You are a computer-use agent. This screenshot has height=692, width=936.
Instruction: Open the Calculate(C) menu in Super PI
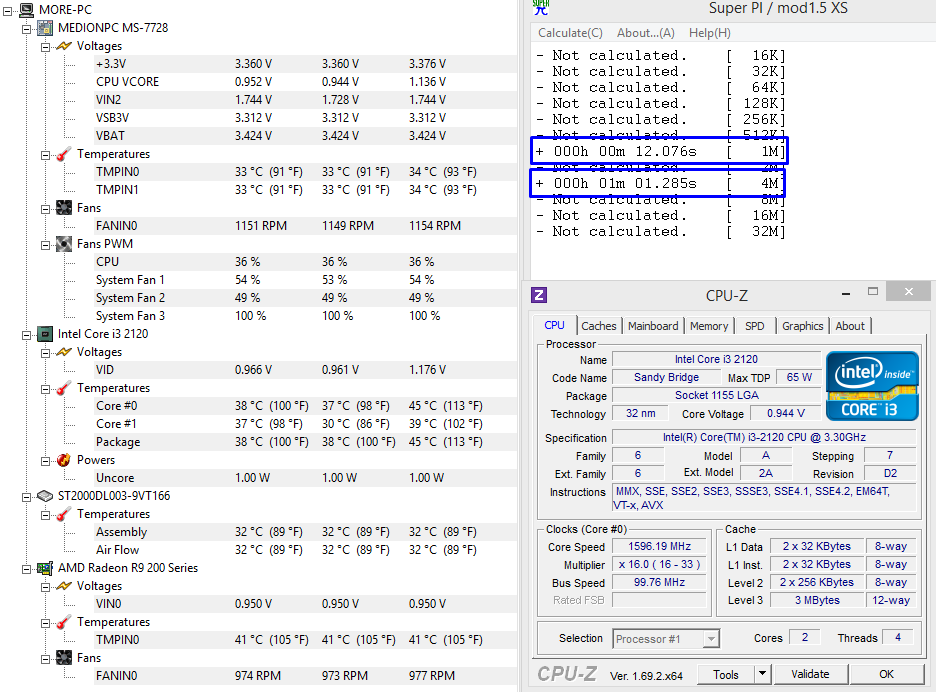tap(570, 33)
